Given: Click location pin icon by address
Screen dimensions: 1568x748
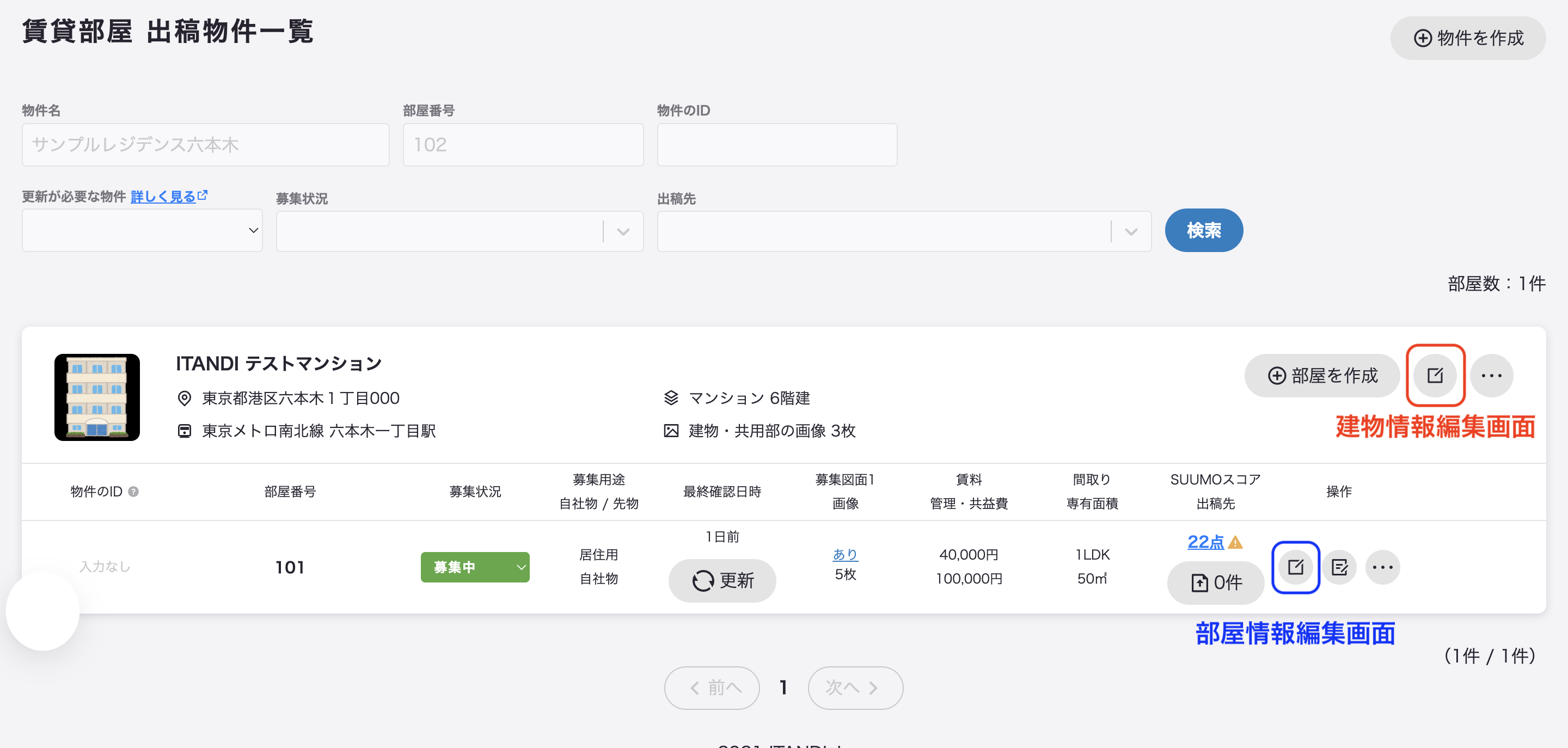Looking at the screenshot, I should coord(184,398).
